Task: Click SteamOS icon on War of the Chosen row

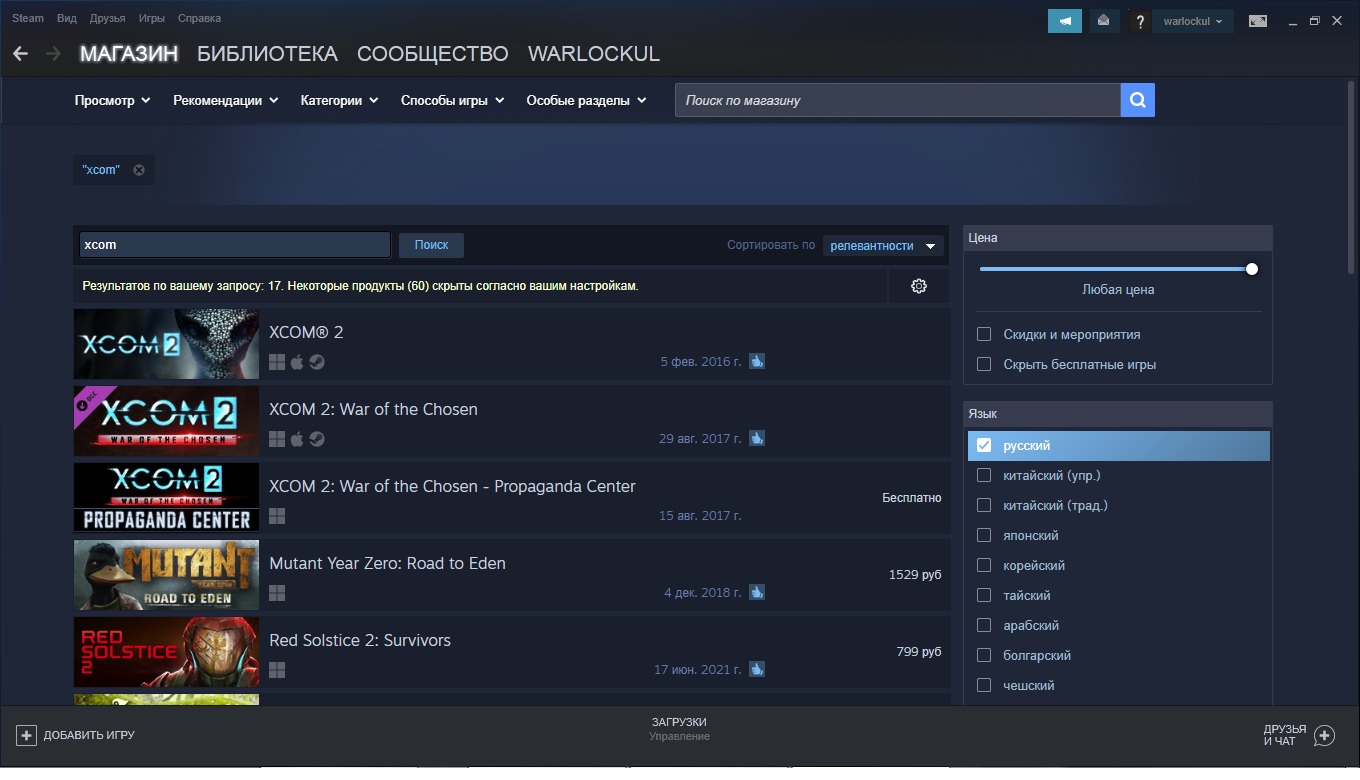Action: (316, 439)
